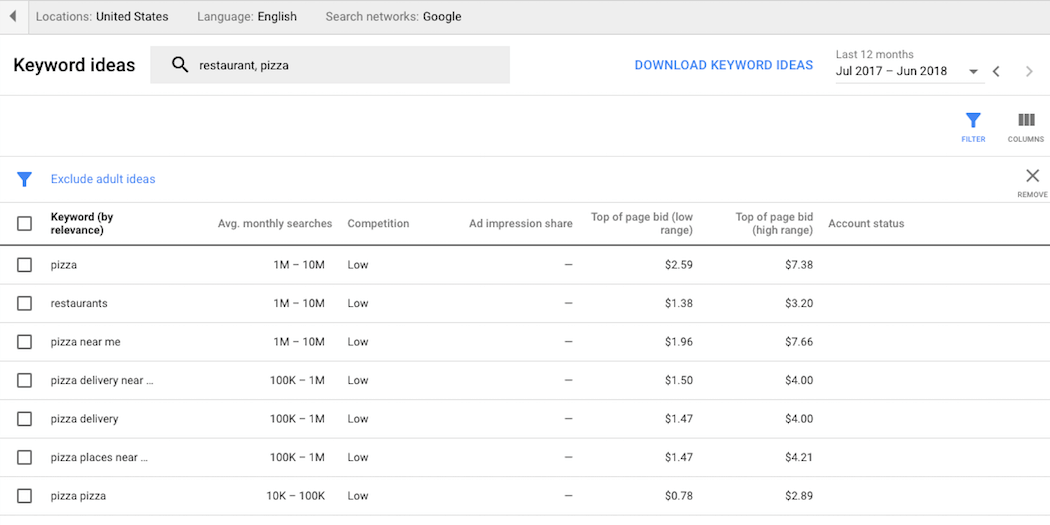Viewport: 1050px width, 525px height.
Task: Click the back arrow in top bar
Action: pyautogui.click(x=12, y=17)
